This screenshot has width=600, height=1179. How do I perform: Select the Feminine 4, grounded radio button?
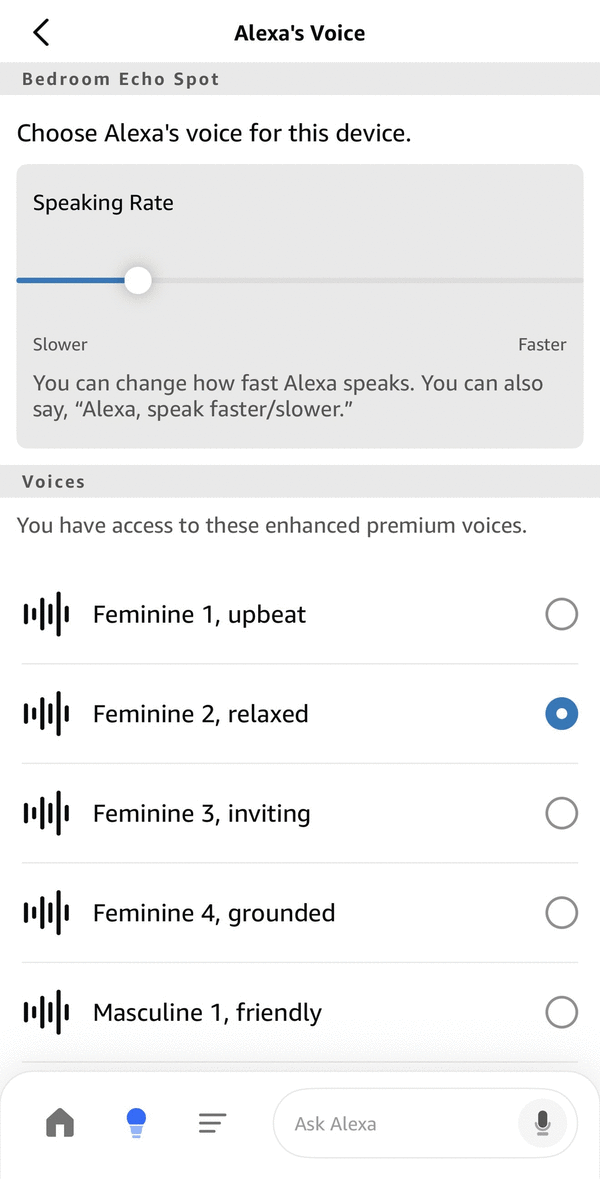tap(561, 912)
